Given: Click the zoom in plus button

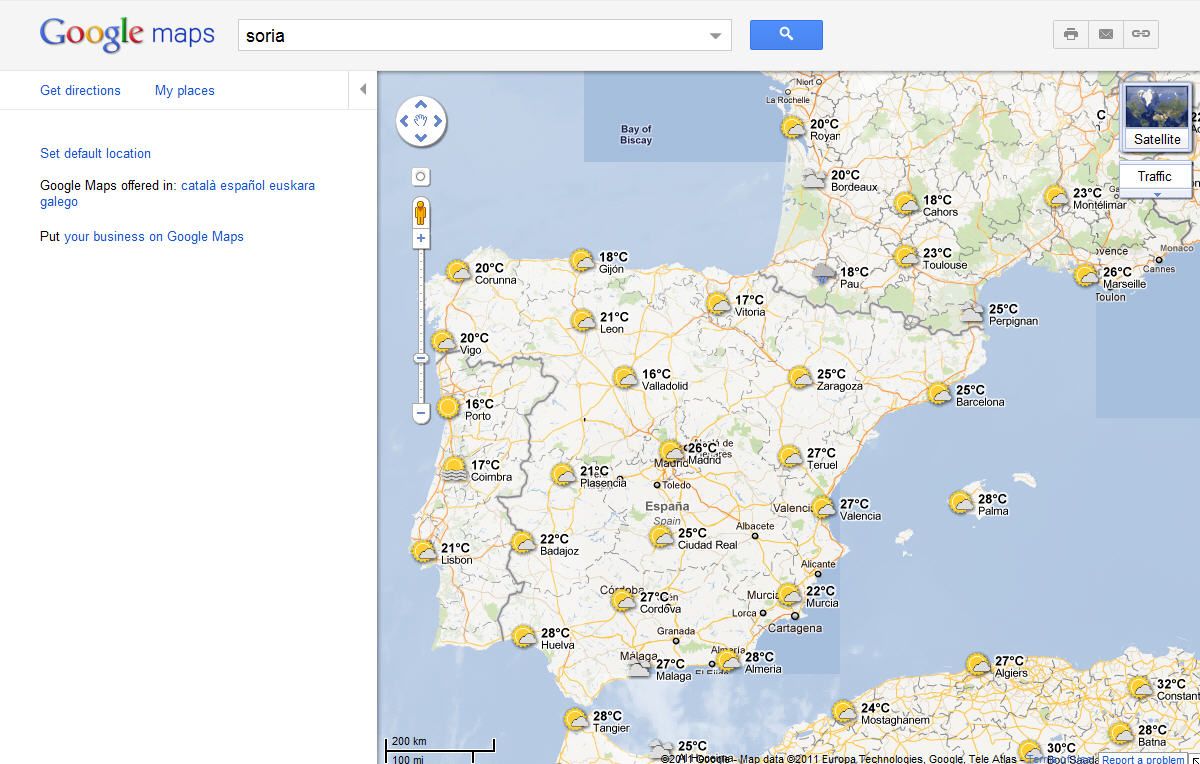Looking at the screenshot, I should (x=421, y=239).
